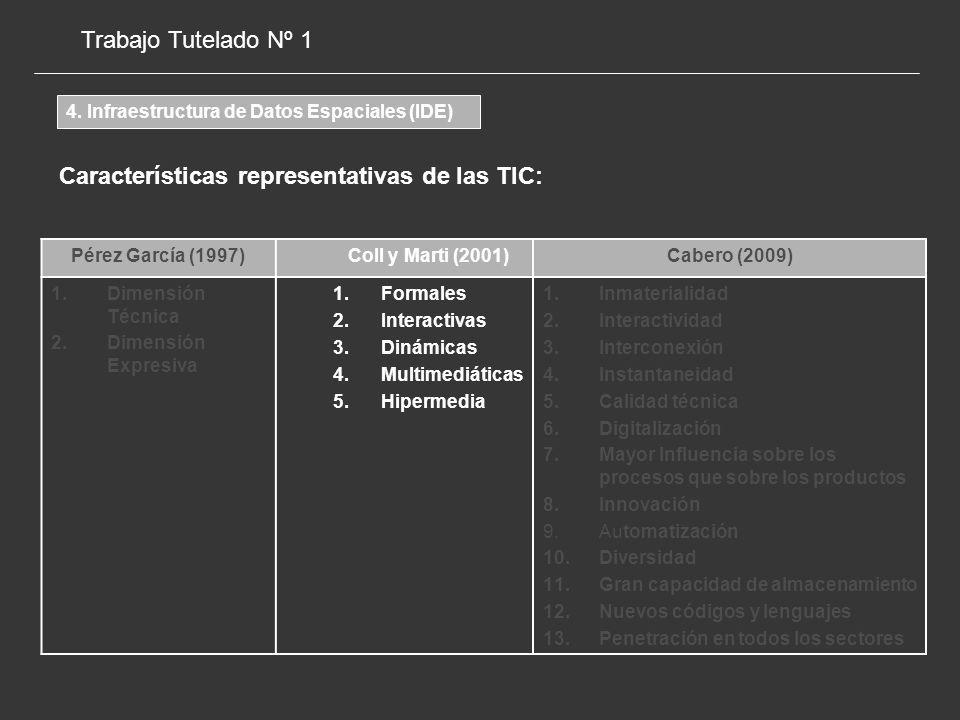Image resolution: width=960 pixels, height=720 pixels.
Task: Select the 'Cabero (2009)' column header
Action: coord(729,257)
